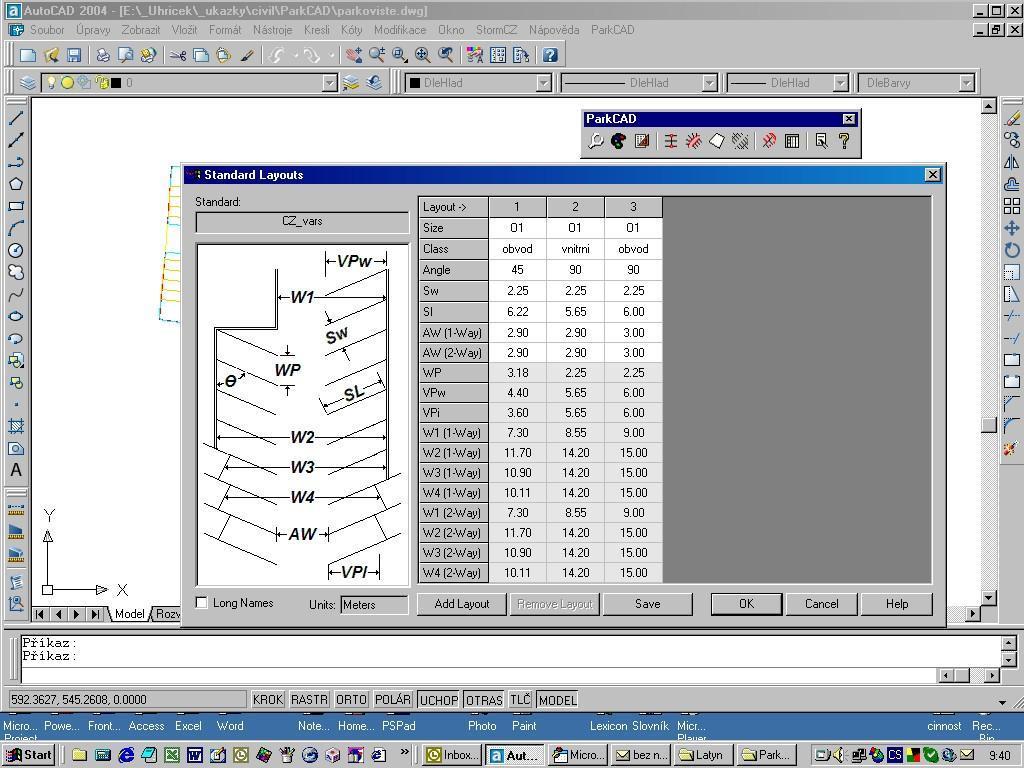Open the Modifikace menu

[x=400, y=30]
